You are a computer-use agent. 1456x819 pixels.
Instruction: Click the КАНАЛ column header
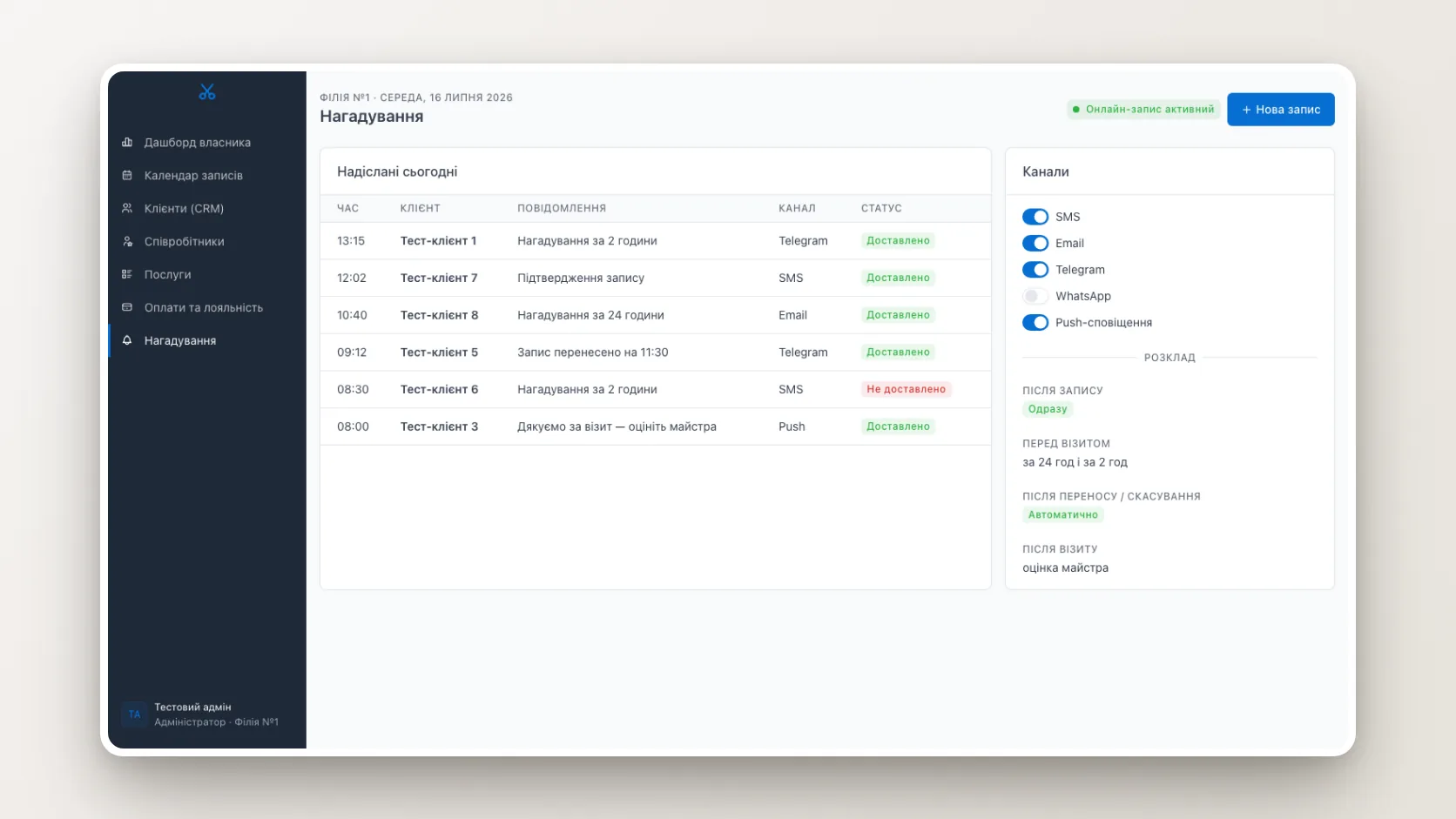click(x=797, y=208)
